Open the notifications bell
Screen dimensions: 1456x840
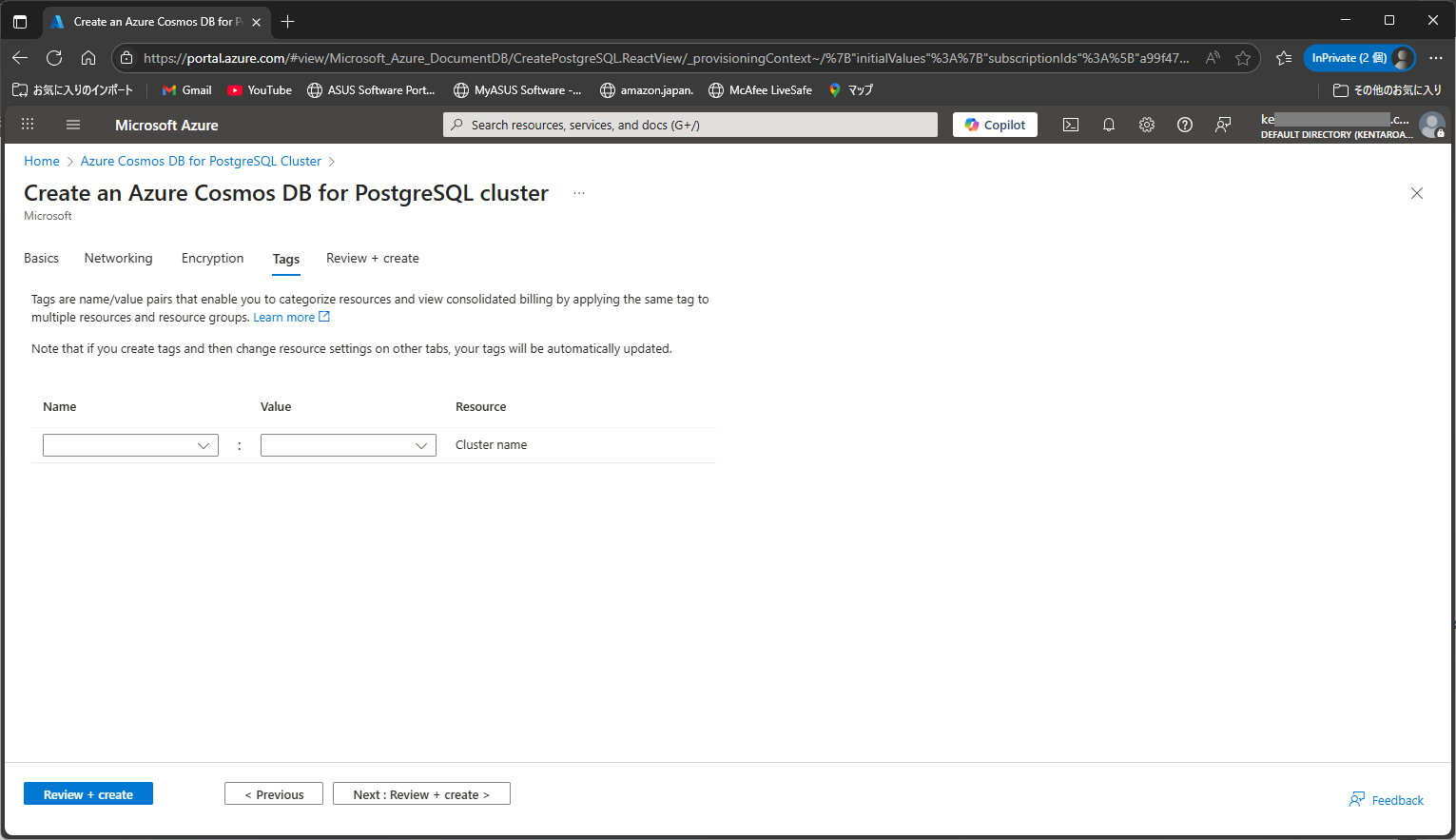click(1109, 124)
